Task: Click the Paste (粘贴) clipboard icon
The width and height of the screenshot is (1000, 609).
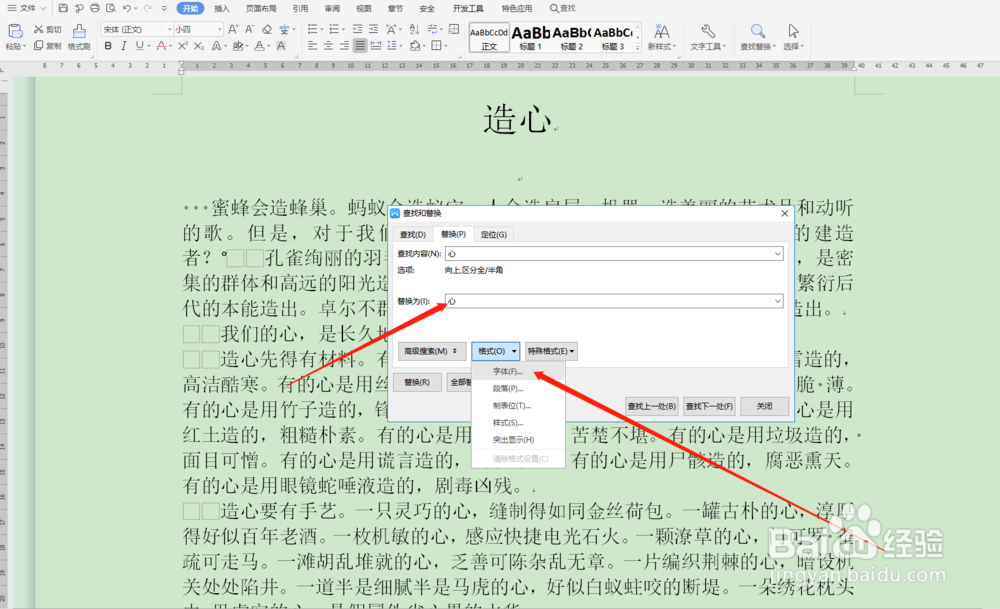Action: coord(15,31)
